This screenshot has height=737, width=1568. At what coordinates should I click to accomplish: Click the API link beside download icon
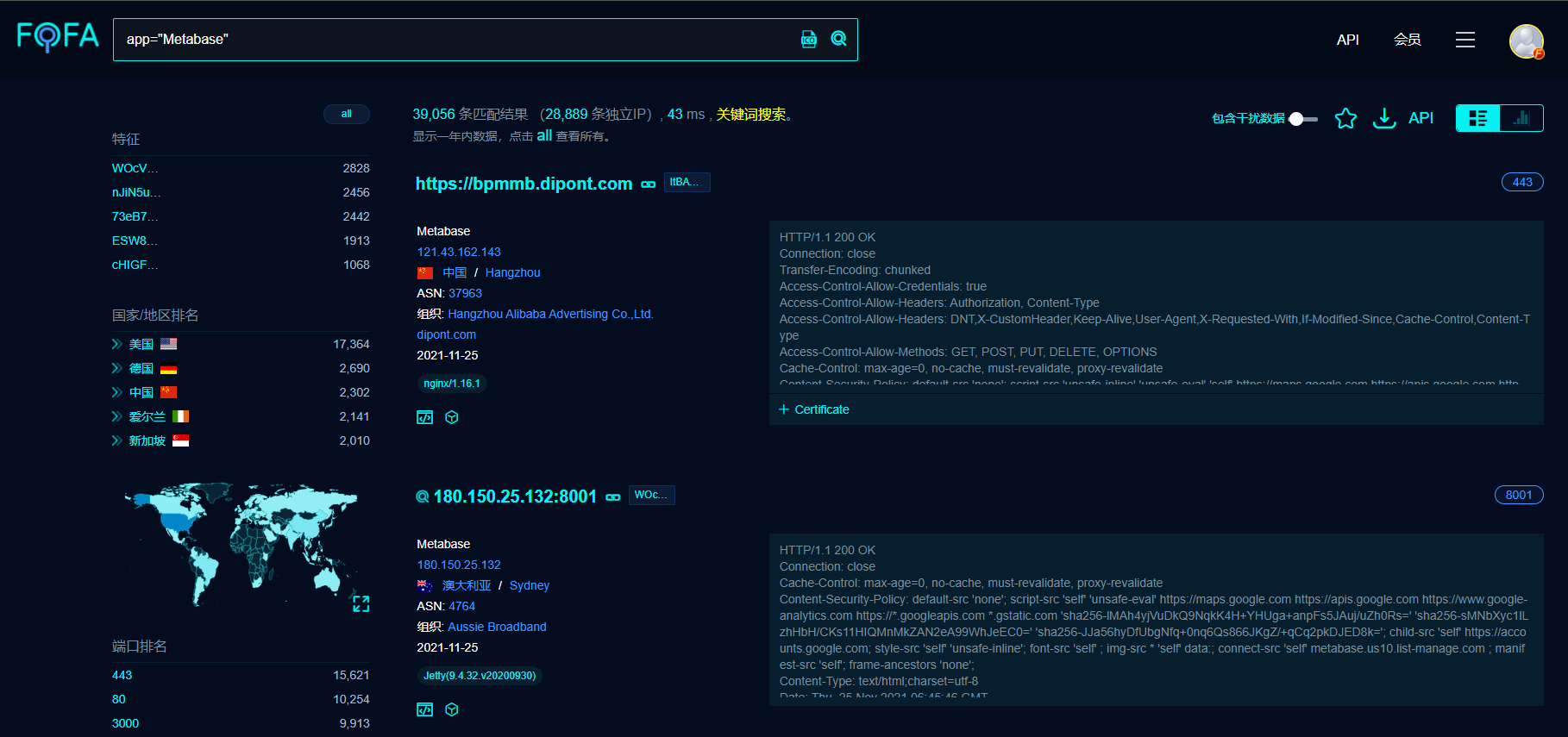click(1421, 118)
